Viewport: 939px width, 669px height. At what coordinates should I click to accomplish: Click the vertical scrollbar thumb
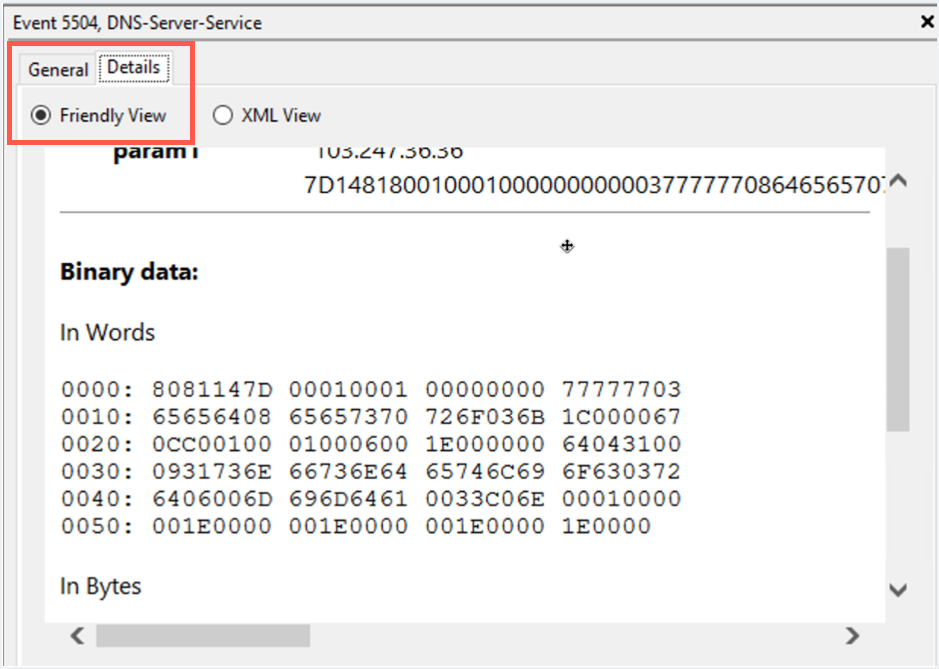(898, 338)
